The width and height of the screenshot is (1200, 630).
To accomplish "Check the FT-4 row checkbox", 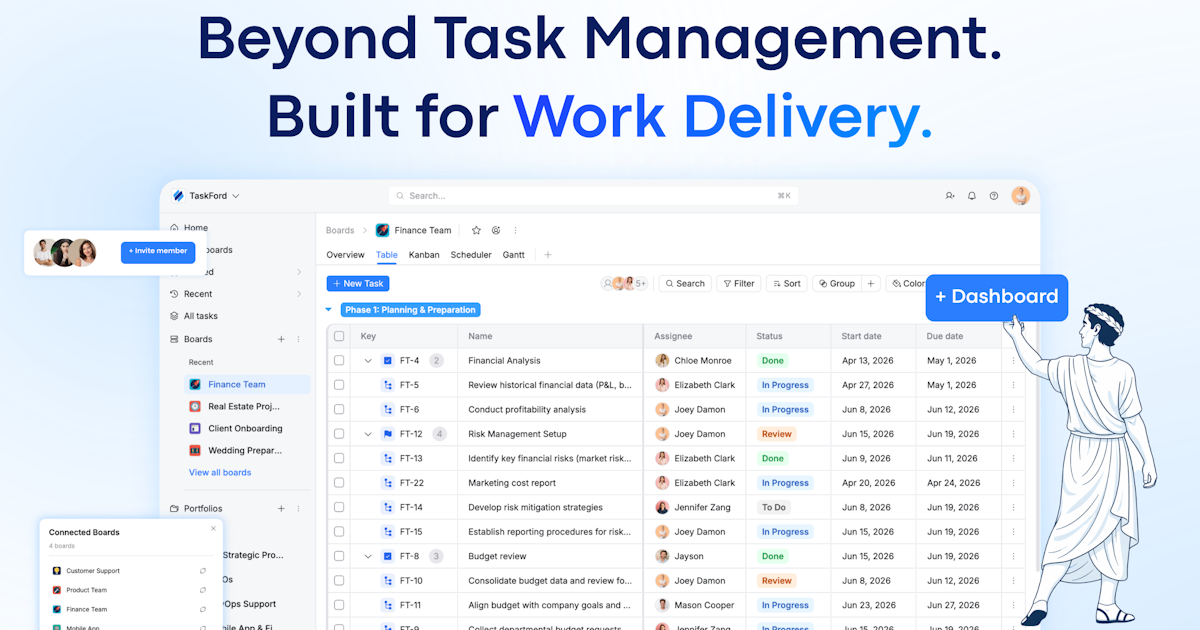I will [x=339, y=361].
